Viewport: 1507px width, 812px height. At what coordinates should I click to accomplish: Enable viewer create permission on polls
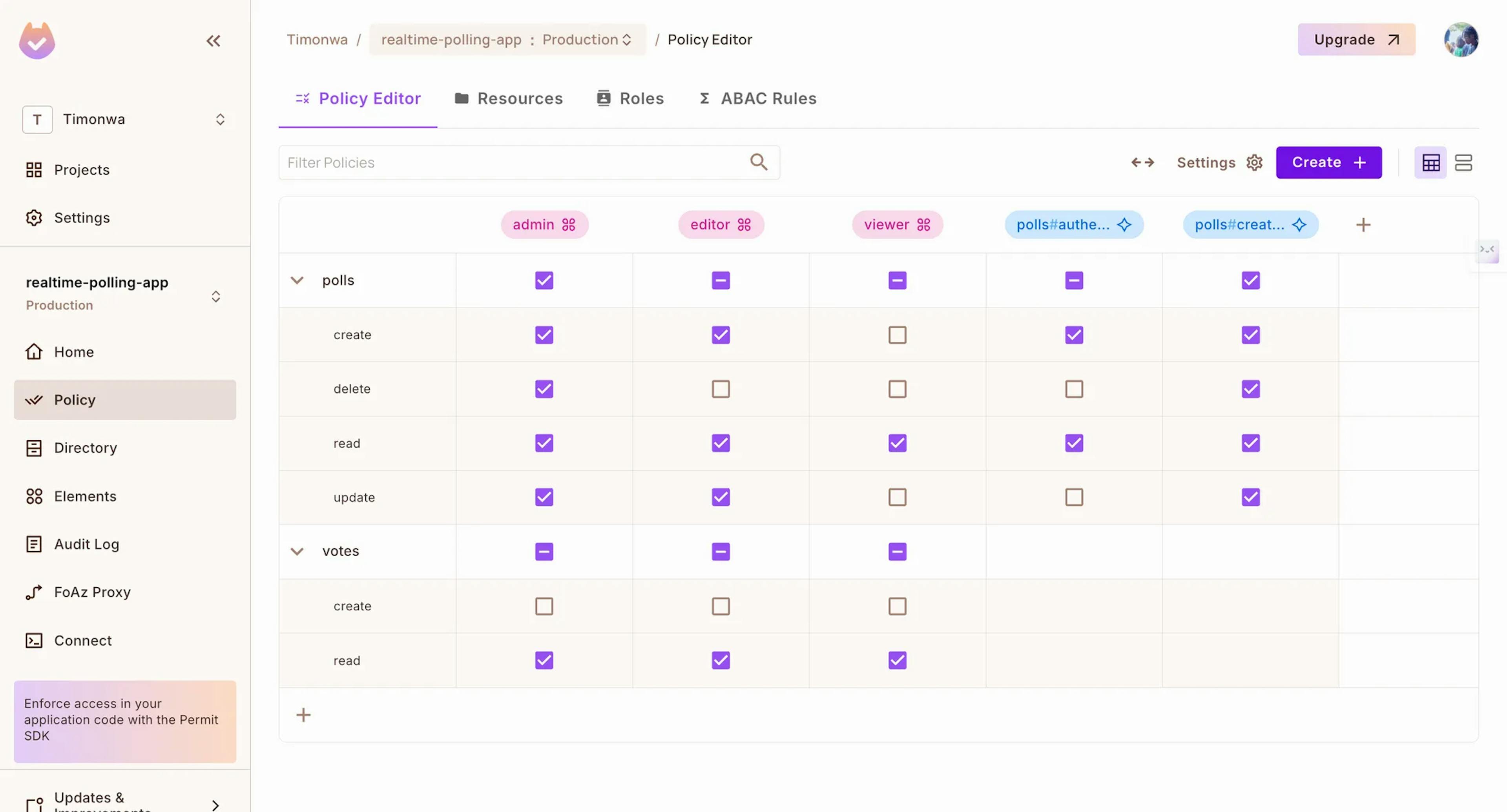tap(897, 335)
